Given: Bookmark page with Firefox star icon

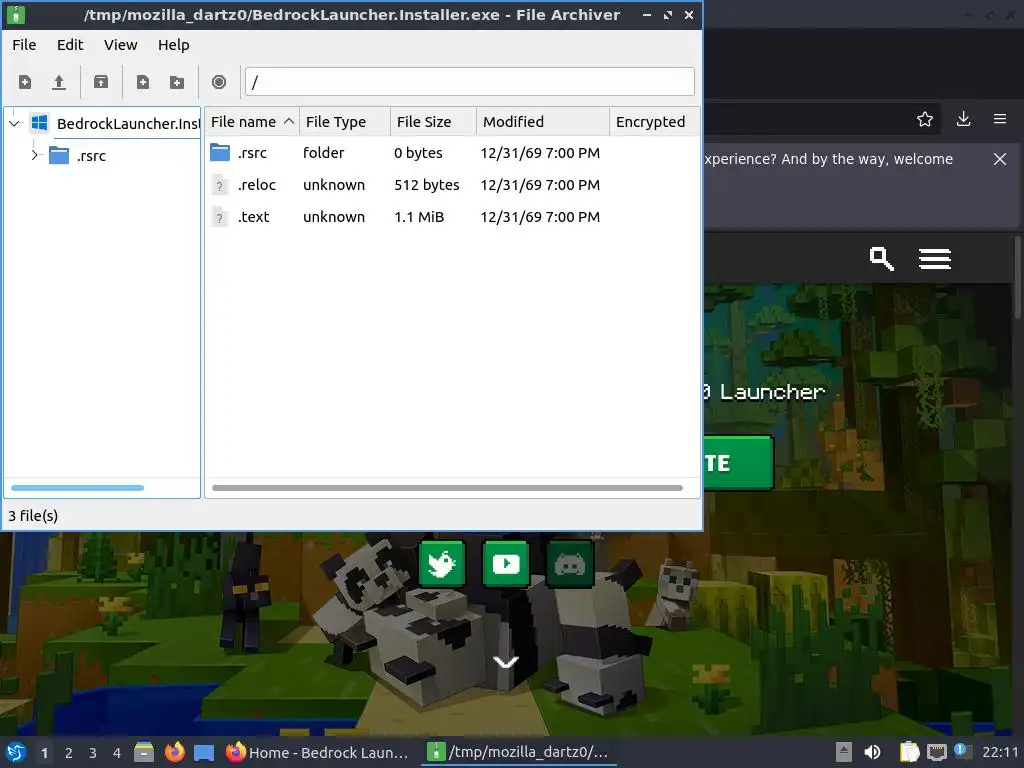Looking at the screenshot, I should point(925,119).
